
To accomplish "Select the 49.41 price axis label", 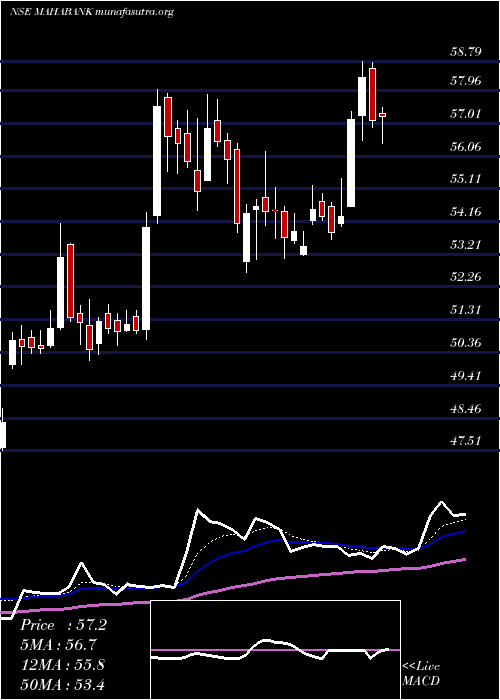I will (x=466, y=375).
